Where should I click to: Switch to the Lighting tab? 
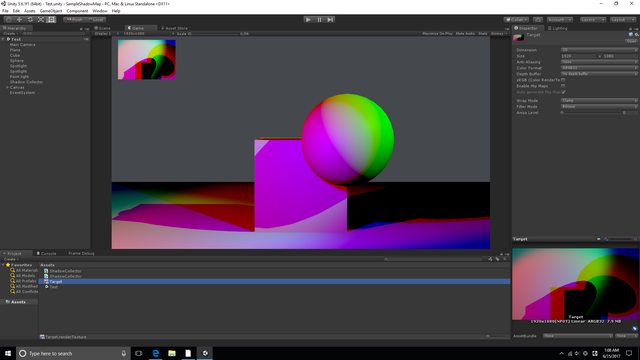558,28
